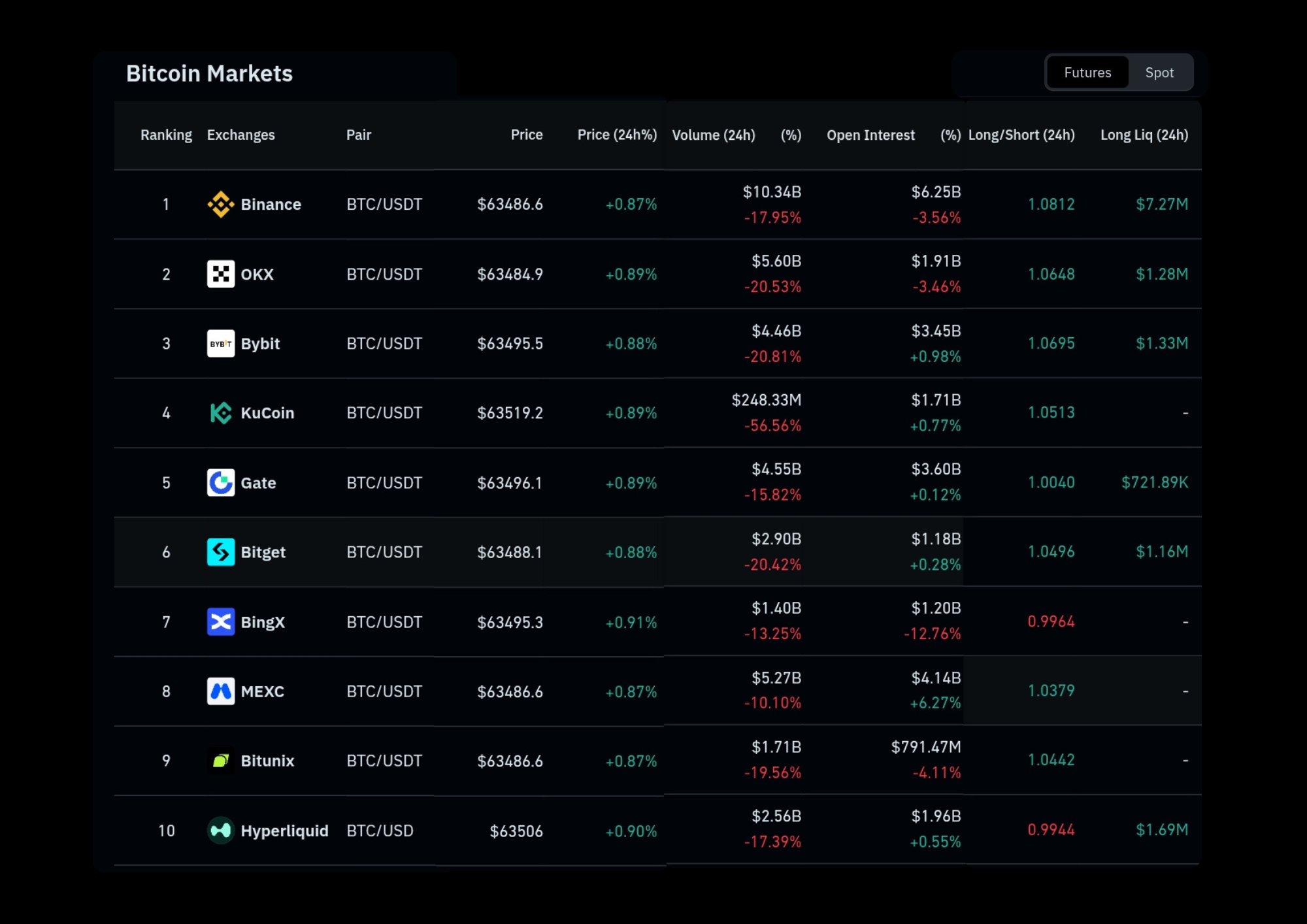Image resolution: width=1307 pixels, height=924 pixels.
Task: Switch to the Futures tab
Action: [x=1087, y=73]
